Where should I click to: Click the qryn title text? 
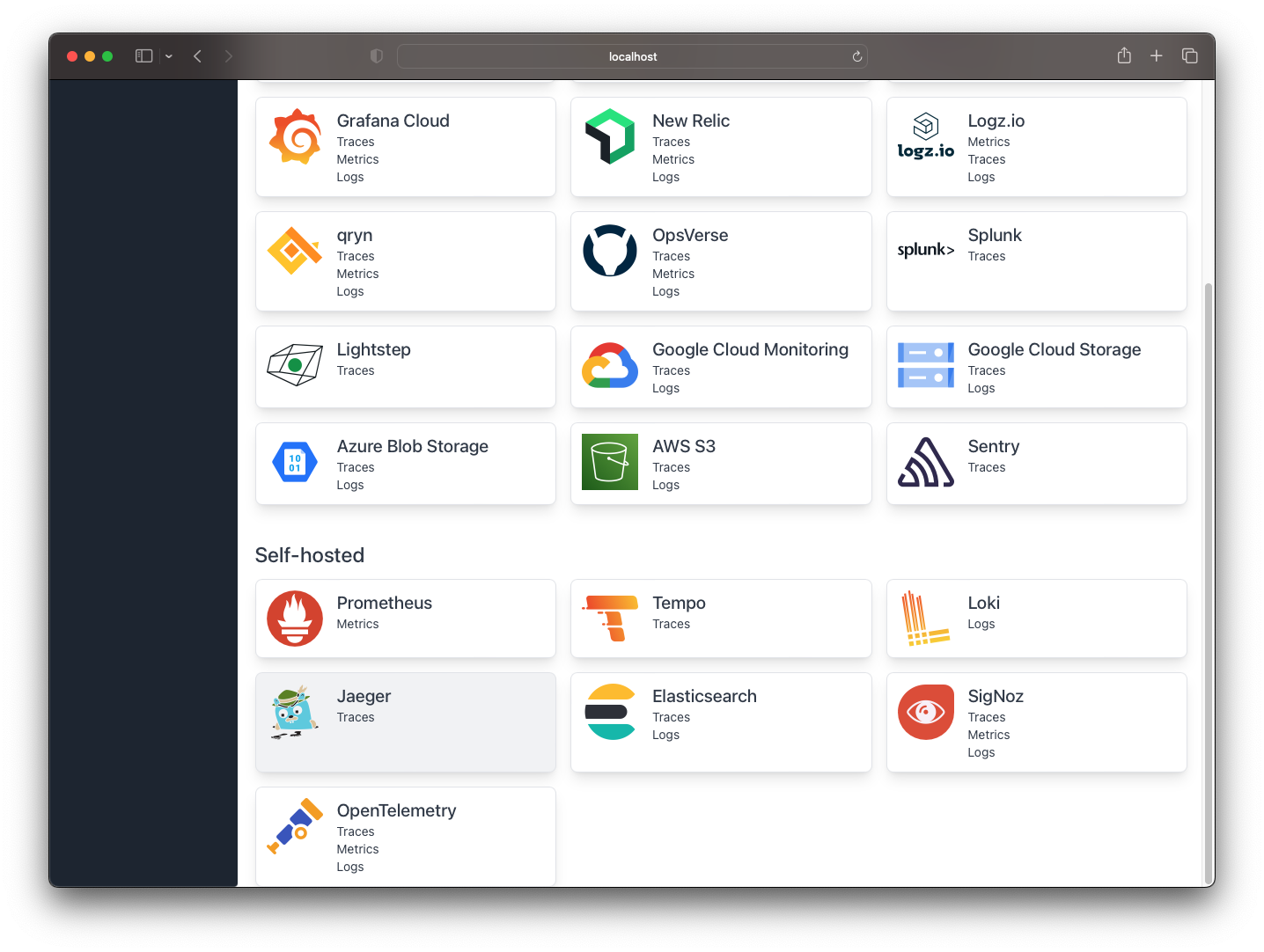pyautogui.click(x=355, y=235)
